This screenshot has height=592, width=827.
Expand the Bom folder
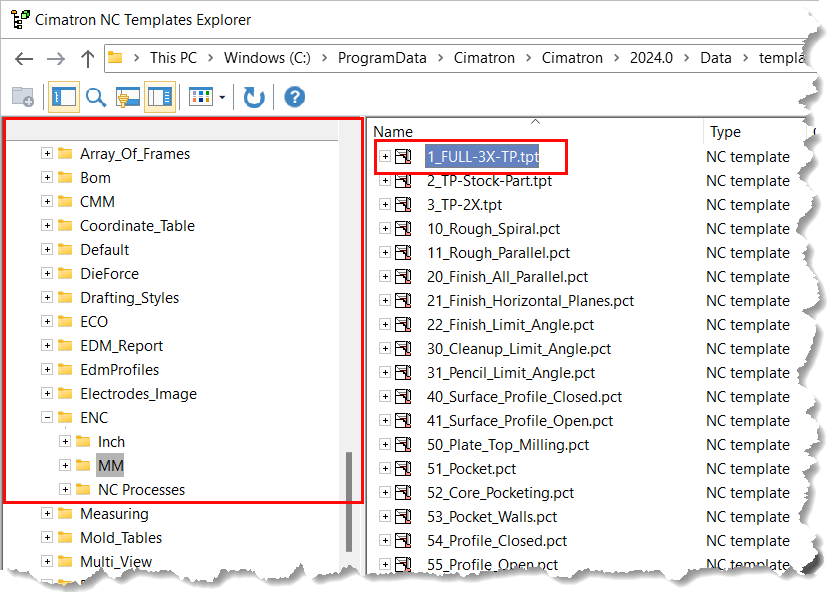(x=47, y=177)
